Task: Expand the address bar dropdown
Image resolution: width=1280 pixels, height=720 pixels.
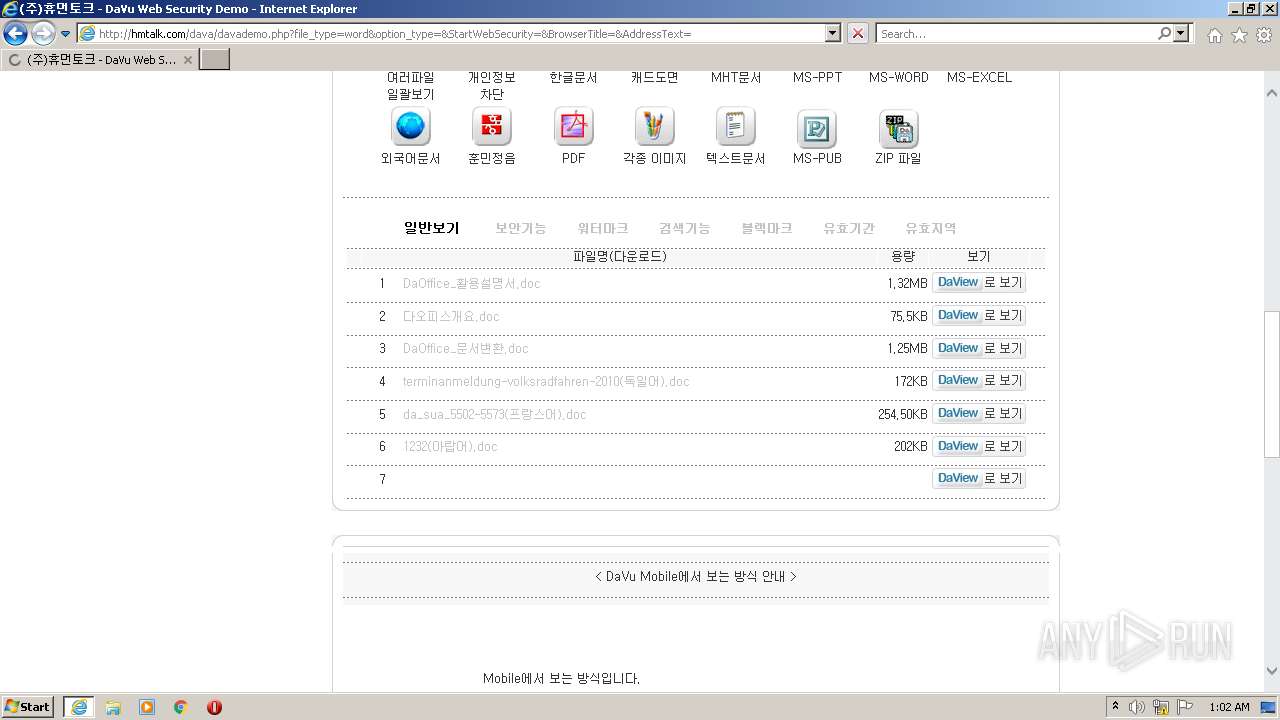Action: coord(833,33)
